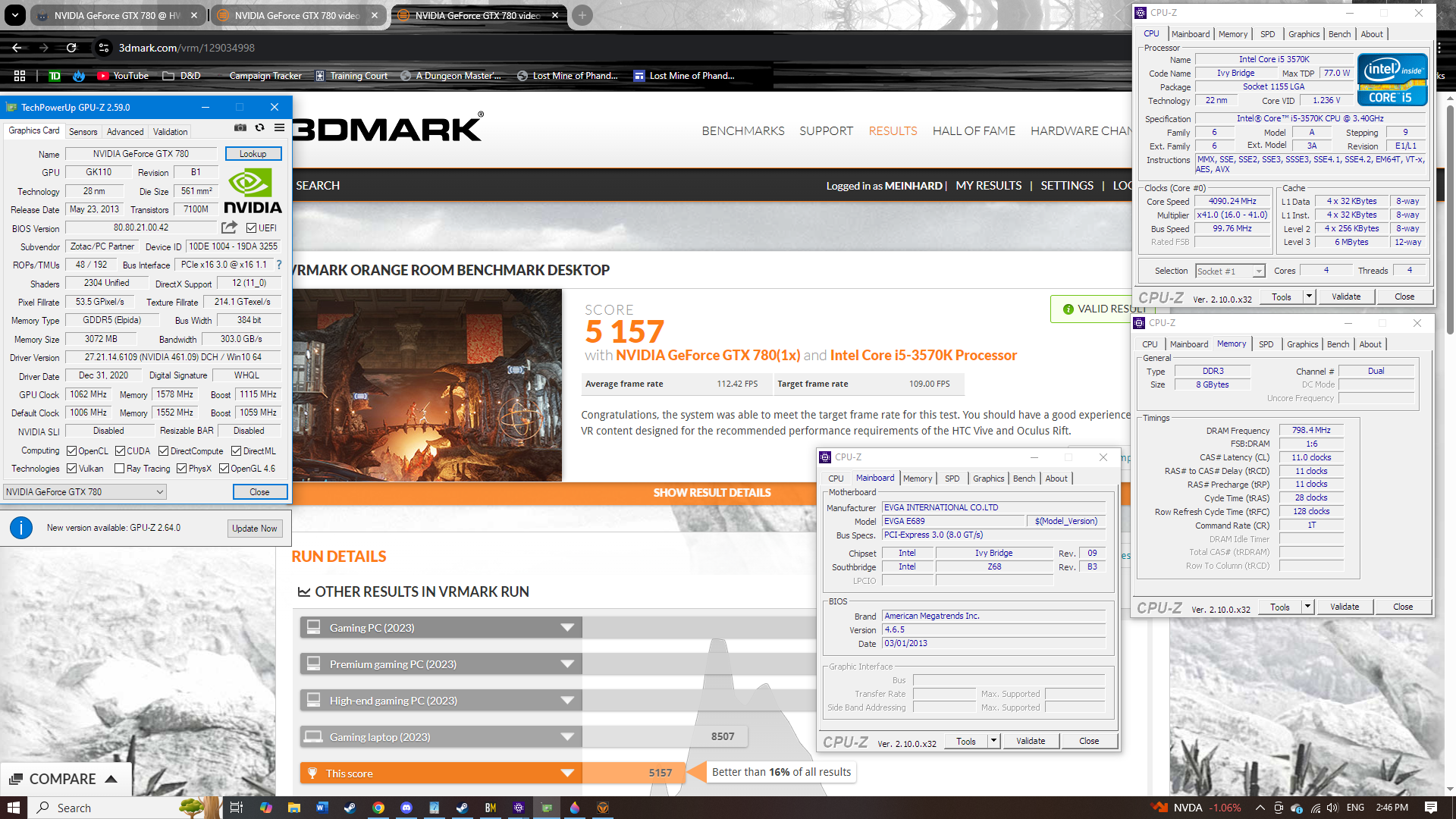This screenshot has width=1456, height=819.
Task: Toggle the OpenGL 4.6 checkbox
Action: click(x=224, y=469)
